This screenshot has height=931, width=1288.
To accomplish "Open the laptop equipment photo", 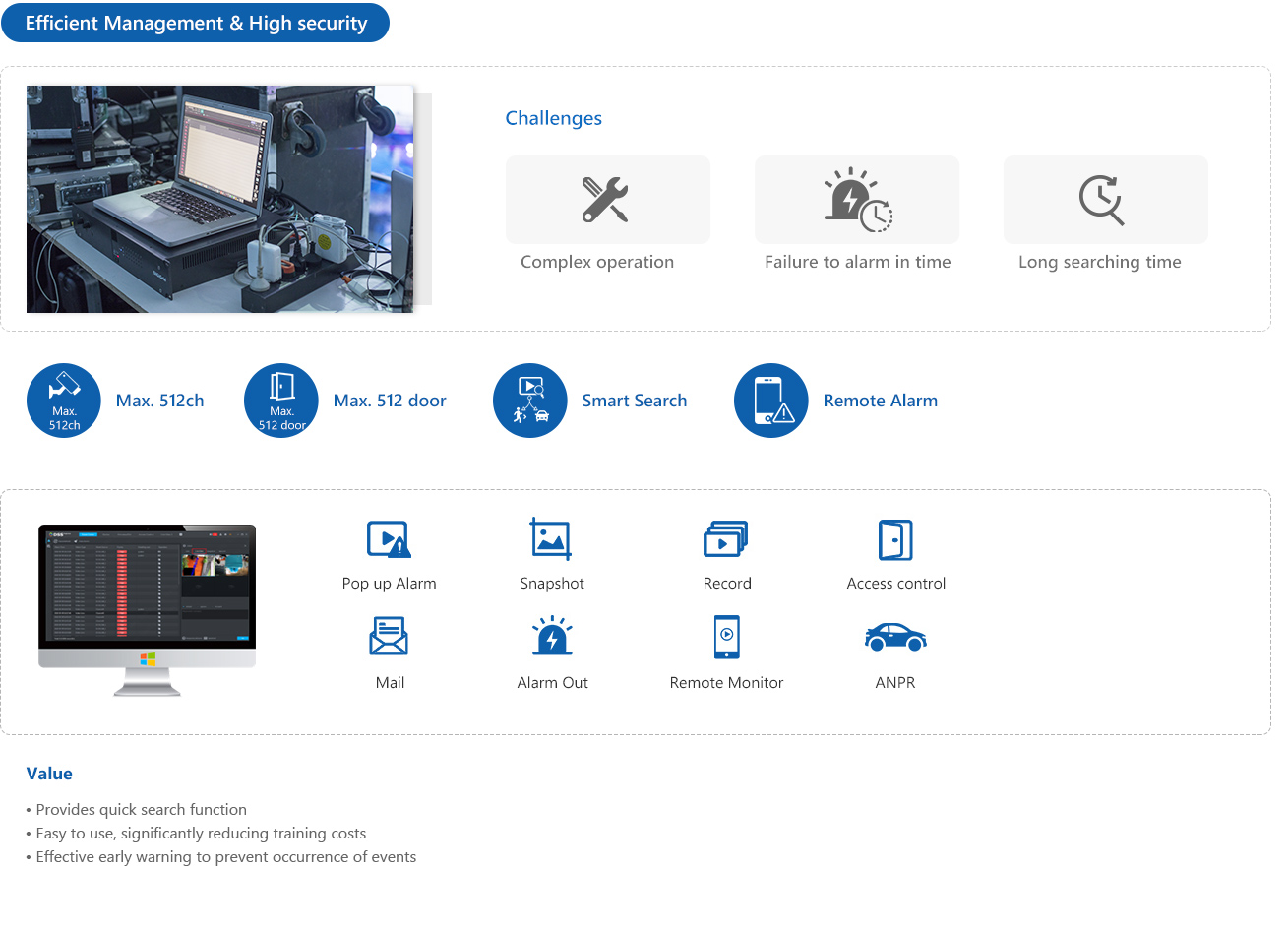I will (219, 199).
